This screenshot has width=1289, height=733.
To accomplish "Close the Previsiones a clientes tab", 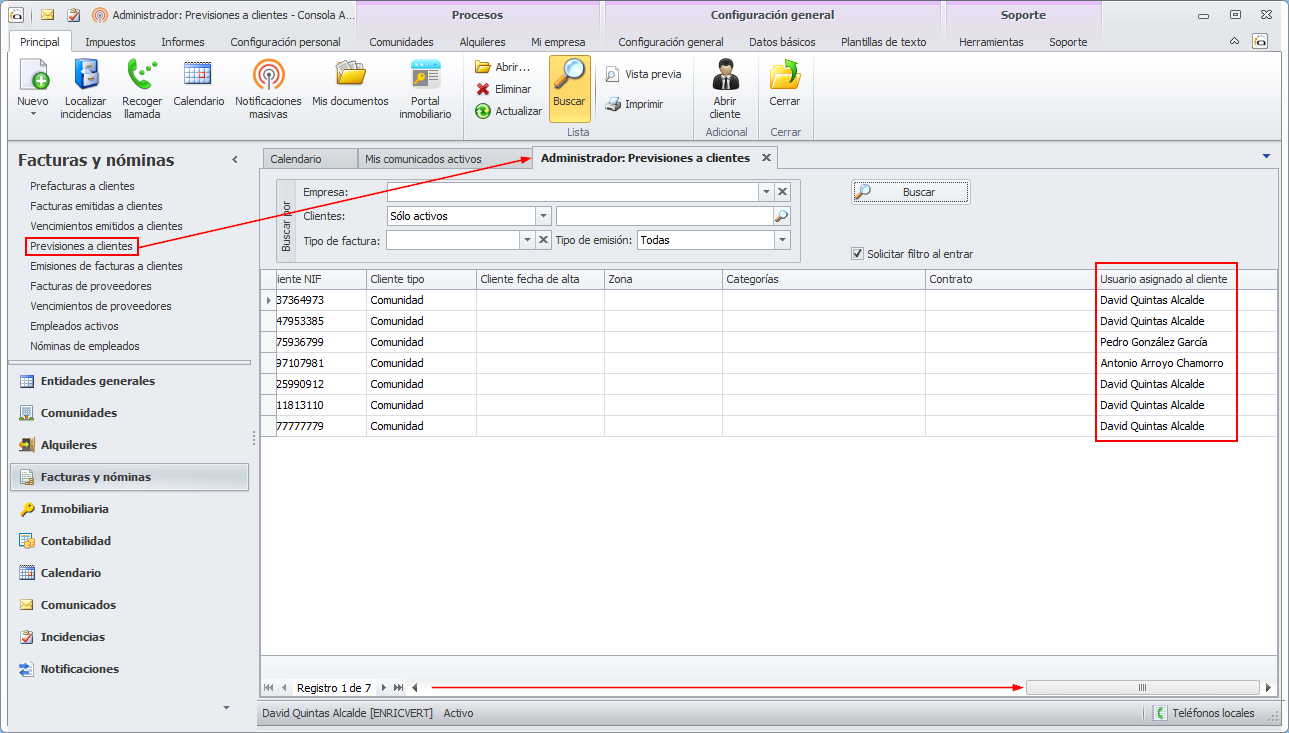I will 766,158.
